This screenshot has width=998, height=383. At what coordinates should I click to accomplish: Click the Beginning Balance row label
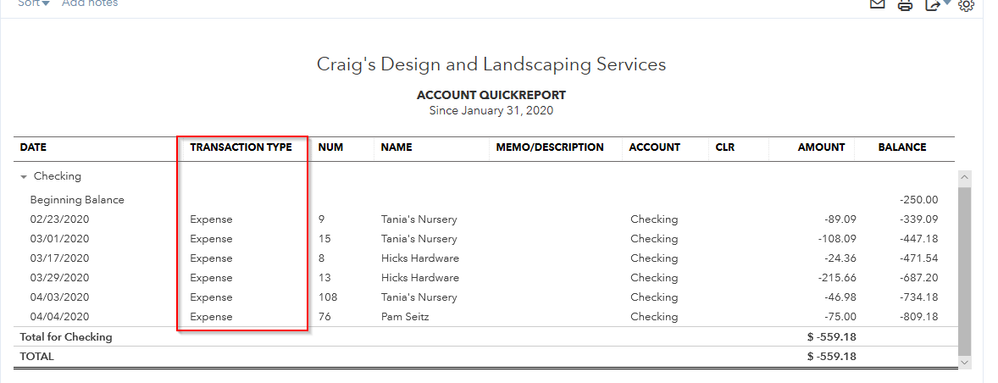point(77,200)
